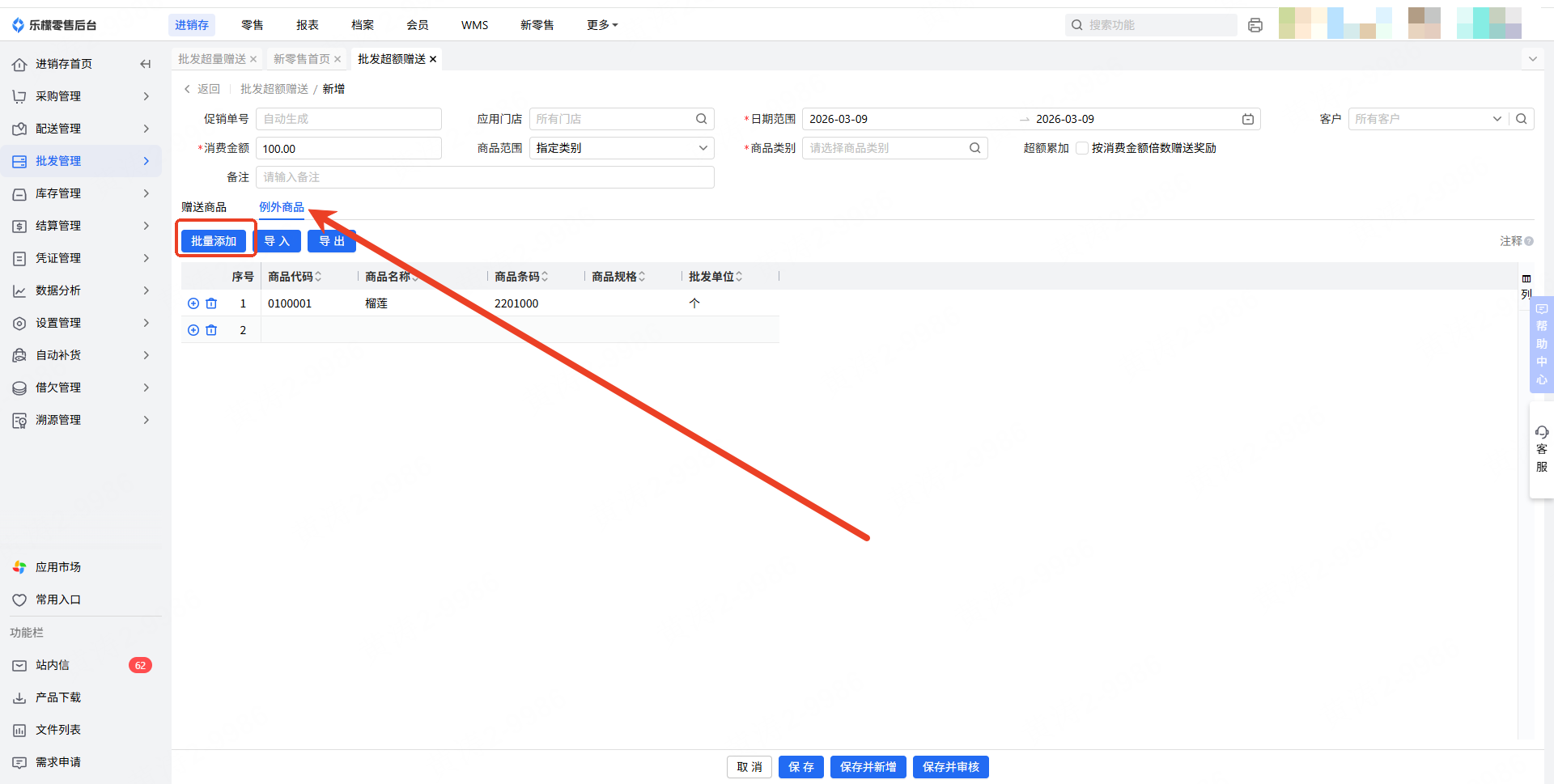Click the 产品下载 download icon
This screenshot has height=784, width=1554.
pyautogui.click(x=19, y=697)
